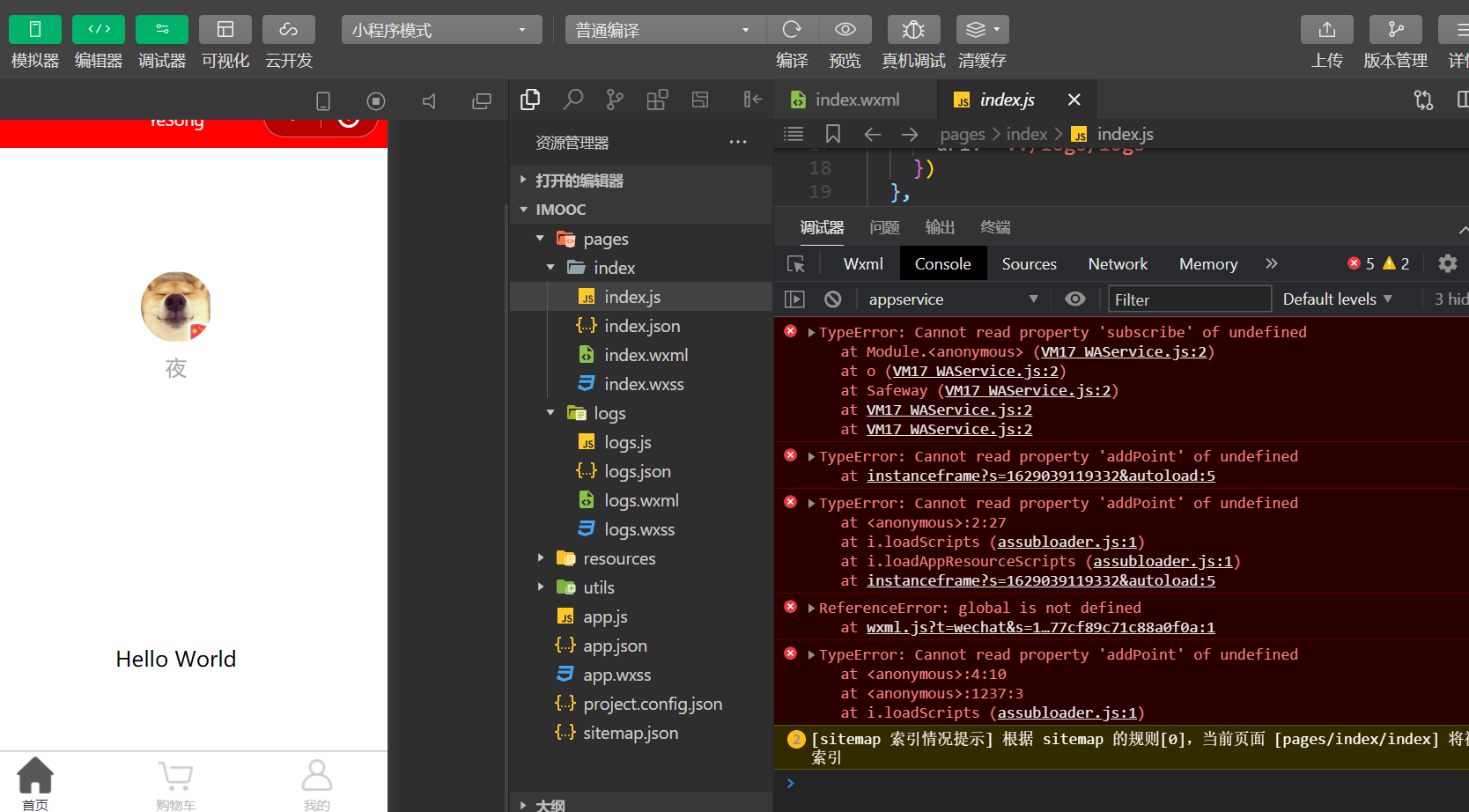Screen dimensions: 1469x812
Task: Open the index.json file
Action: point(641,326)
